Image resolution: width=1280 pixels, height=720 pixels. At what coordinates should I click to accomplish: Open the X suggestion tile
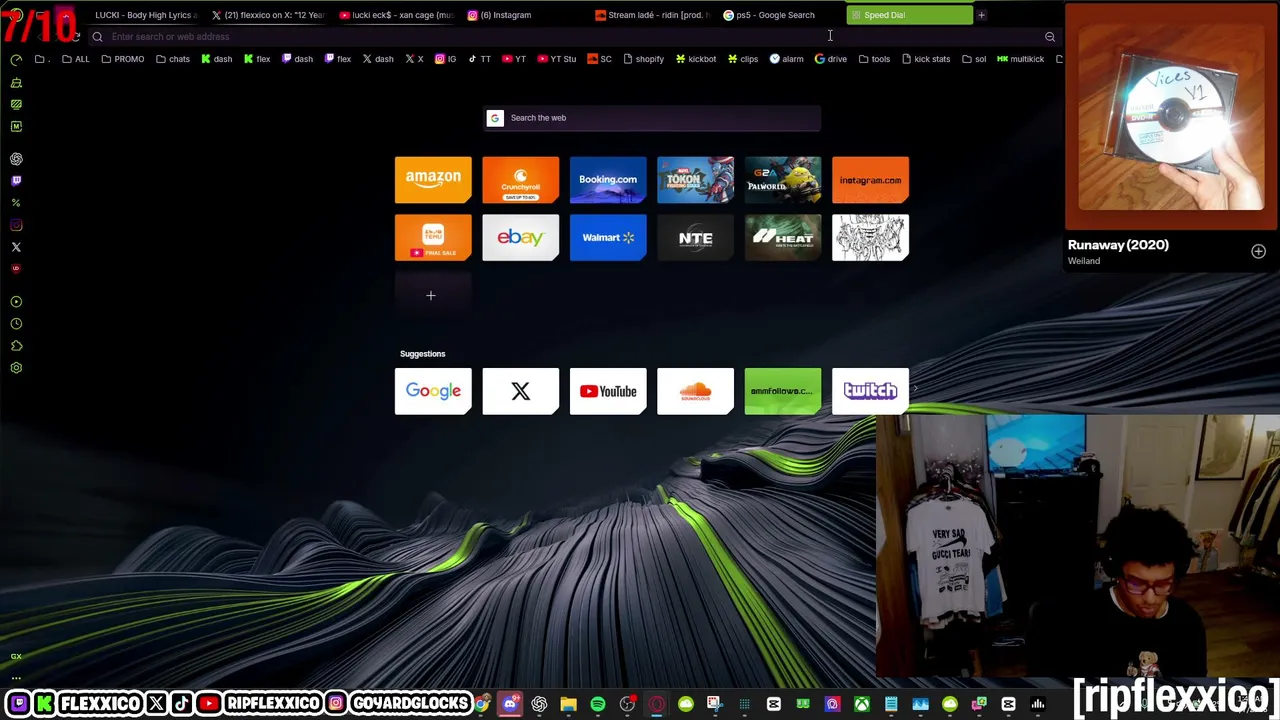pos(520,391)
